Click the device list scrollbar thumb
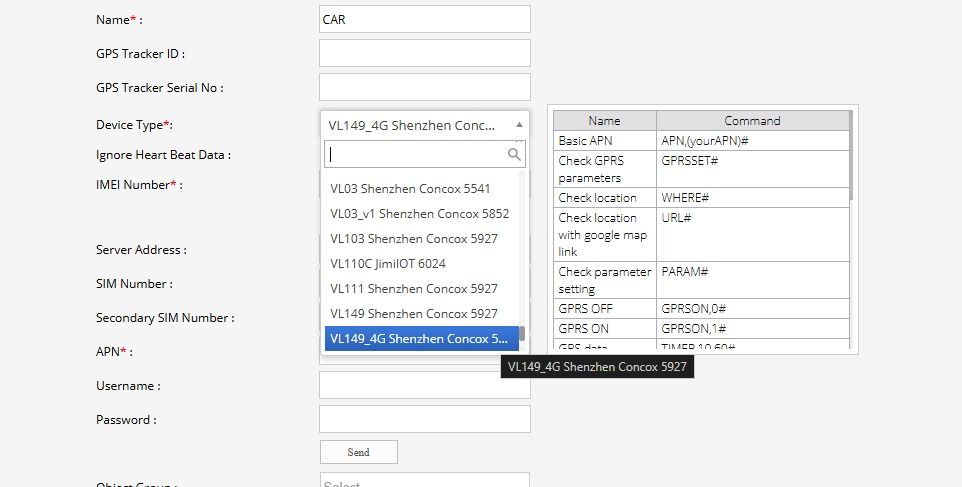 [x=522, y=334]
